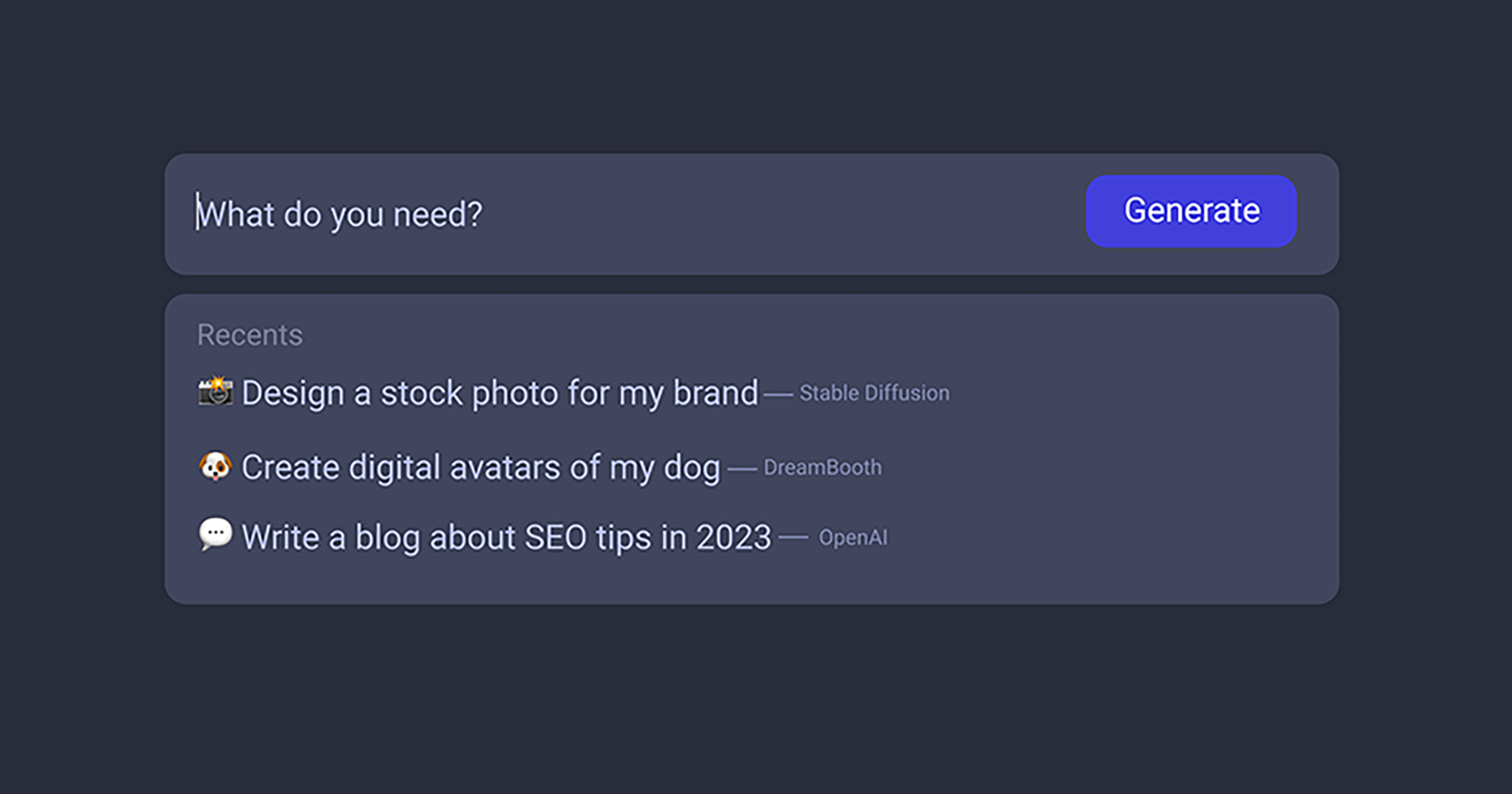The height and width of the screenshot is (794, 1512).
Task: Click the speech bubble emoji icon
Action: click(215, 534)
